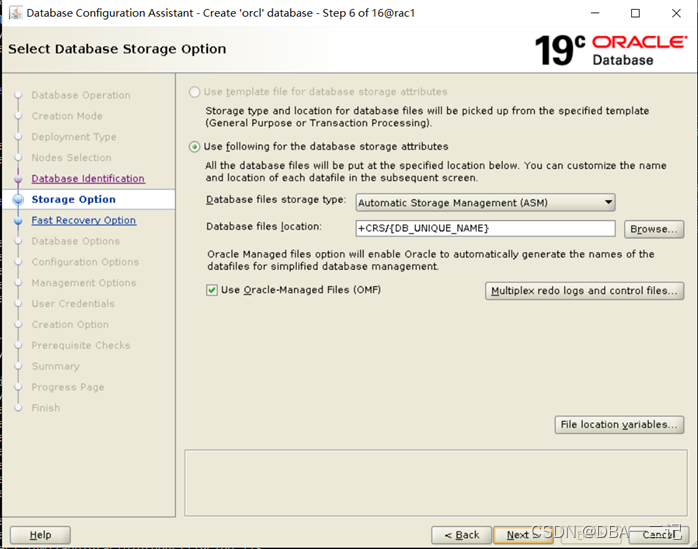Screen dimensions: 698x549
Task: Select 'Use following for the database storage attributes' radio
Action: tap(194, 147)
